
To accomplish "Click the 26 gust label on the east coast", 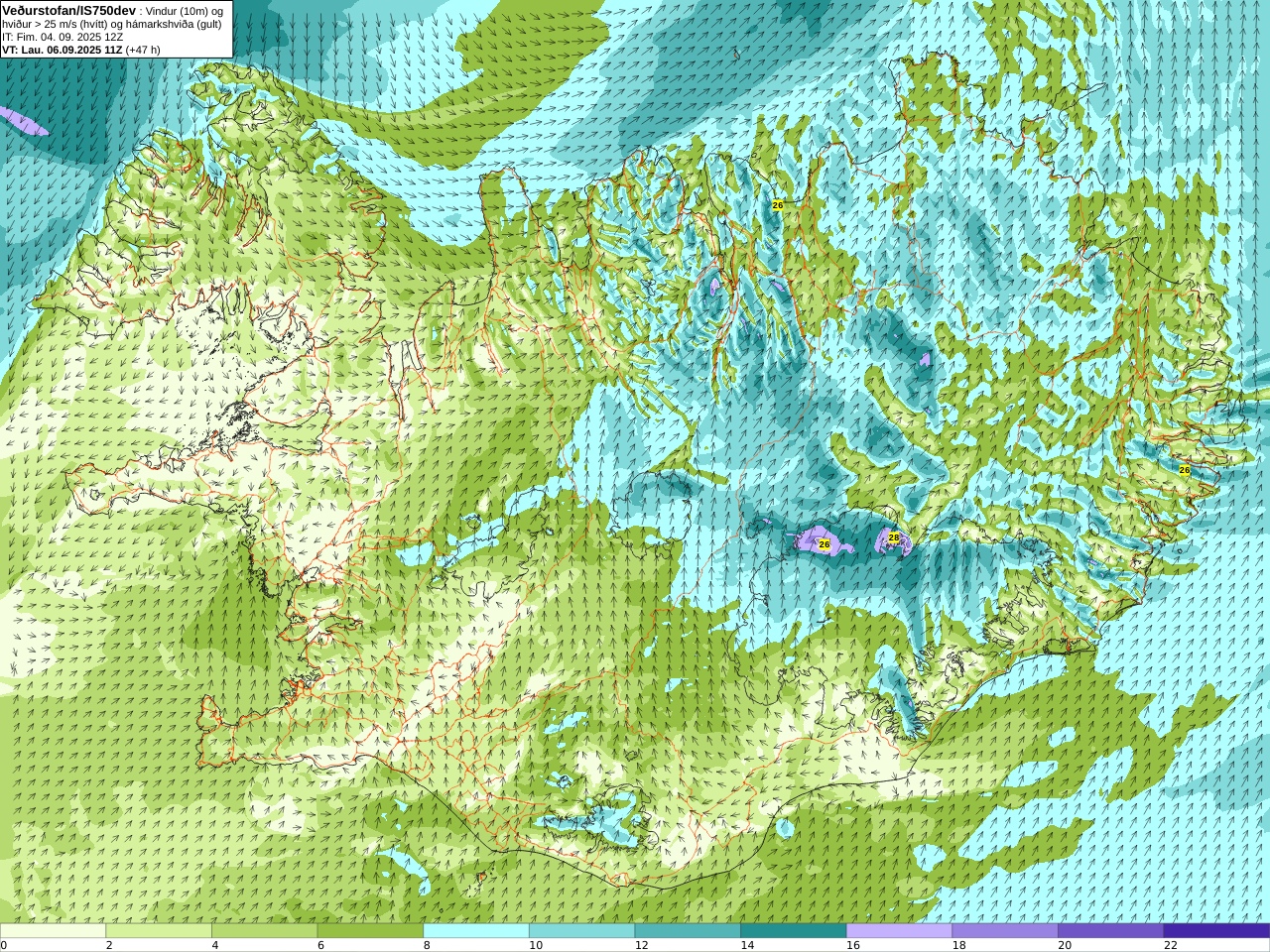I will [1184, 470].
